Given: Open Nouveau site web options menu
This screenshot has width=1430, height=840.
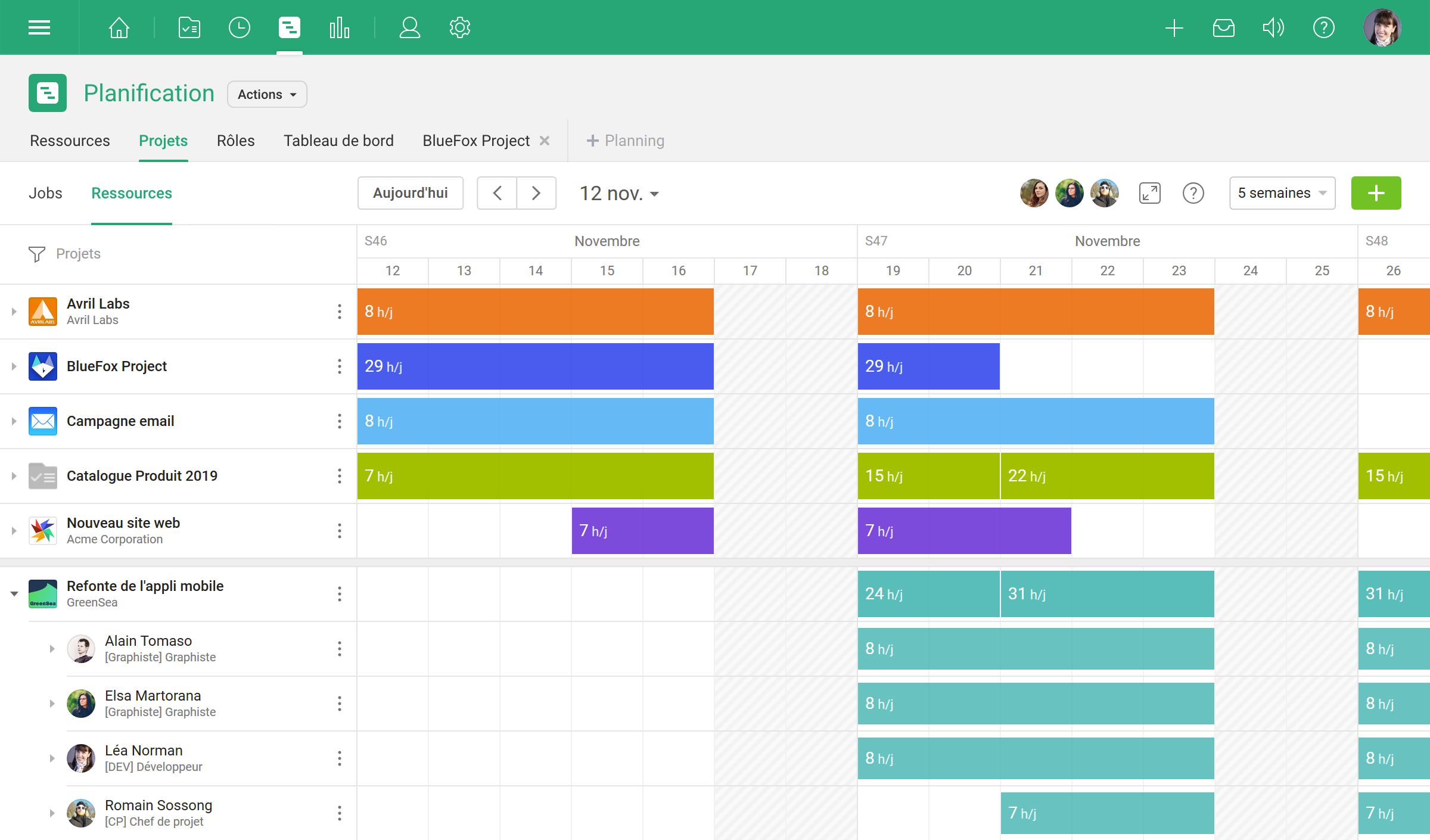Looking at the screenshot, I should click(340, 531).
